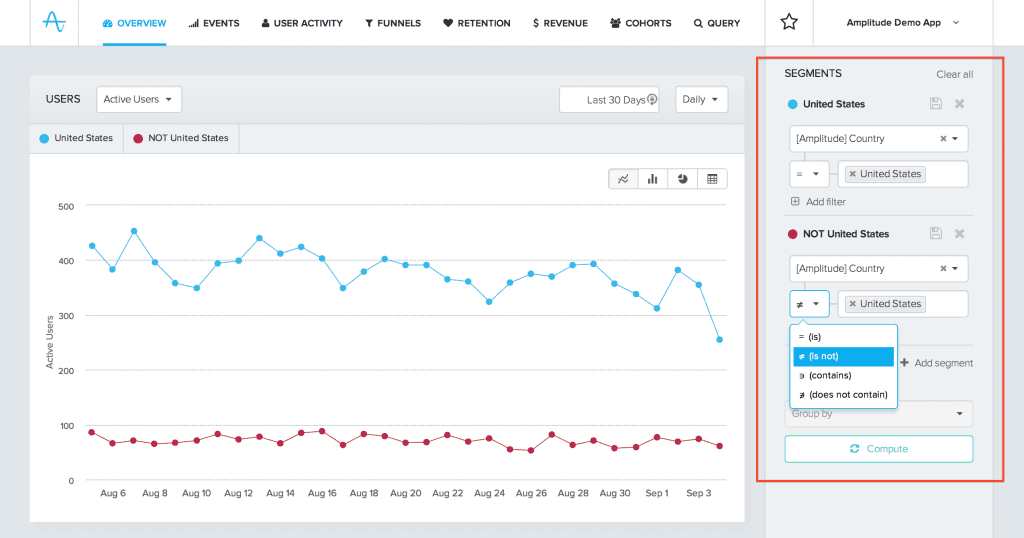The width and height of the screenshot is (1024, 538).
Task: Select the '(is not)' operator option
Action: (x=843, y=357)
